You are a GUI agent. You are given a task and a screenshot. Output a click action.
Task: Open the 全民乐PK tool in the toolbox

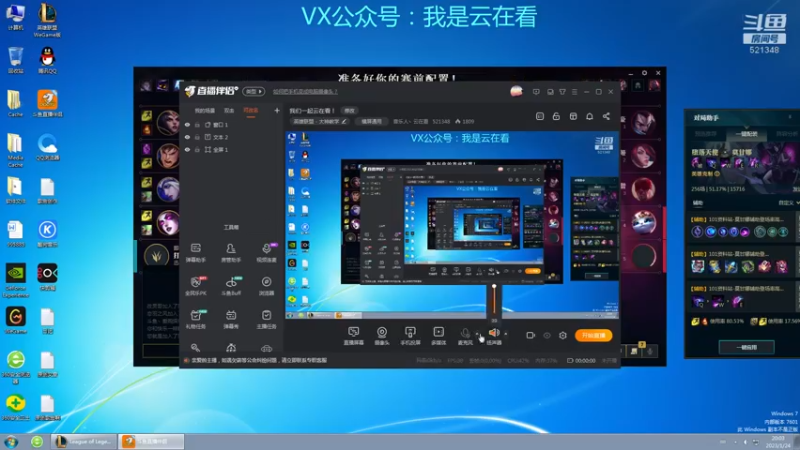195,286
